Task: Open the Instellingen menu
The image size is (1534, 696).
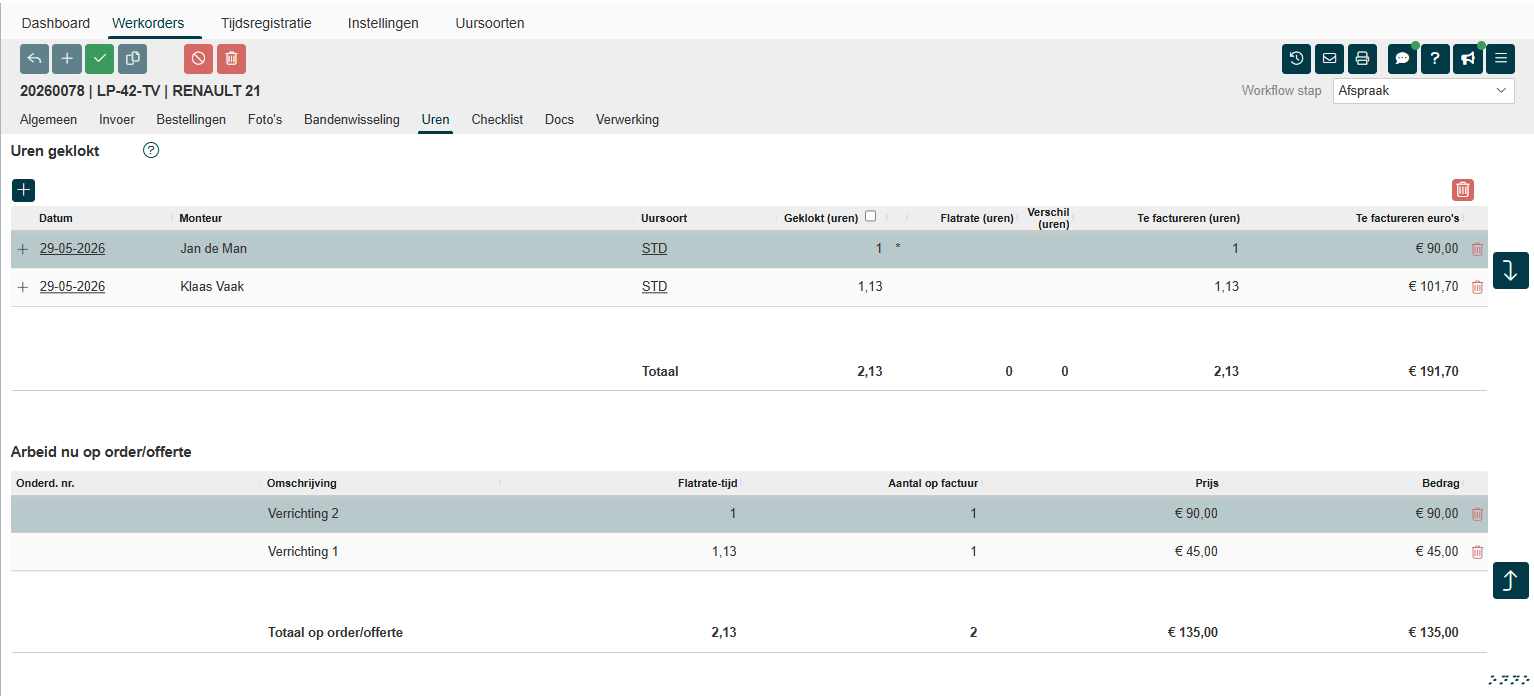Action: 383,23
